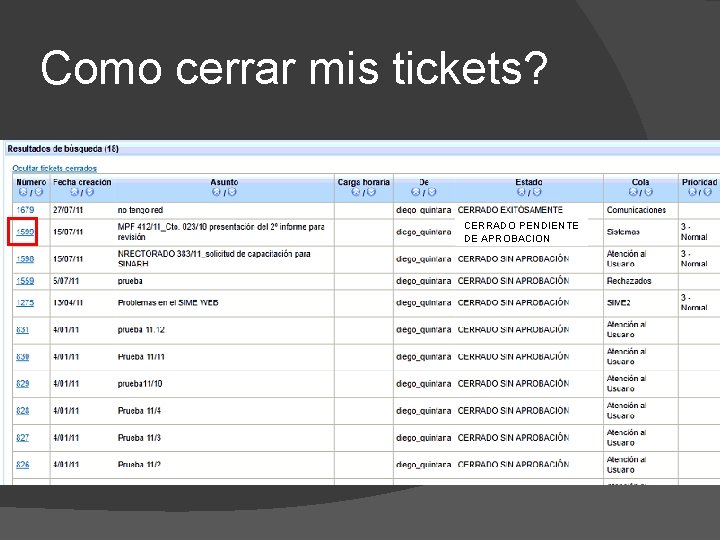Click 'Problemas en el SIME WEB' subject
The image size is (720, 540).
(x=168, y=303)
